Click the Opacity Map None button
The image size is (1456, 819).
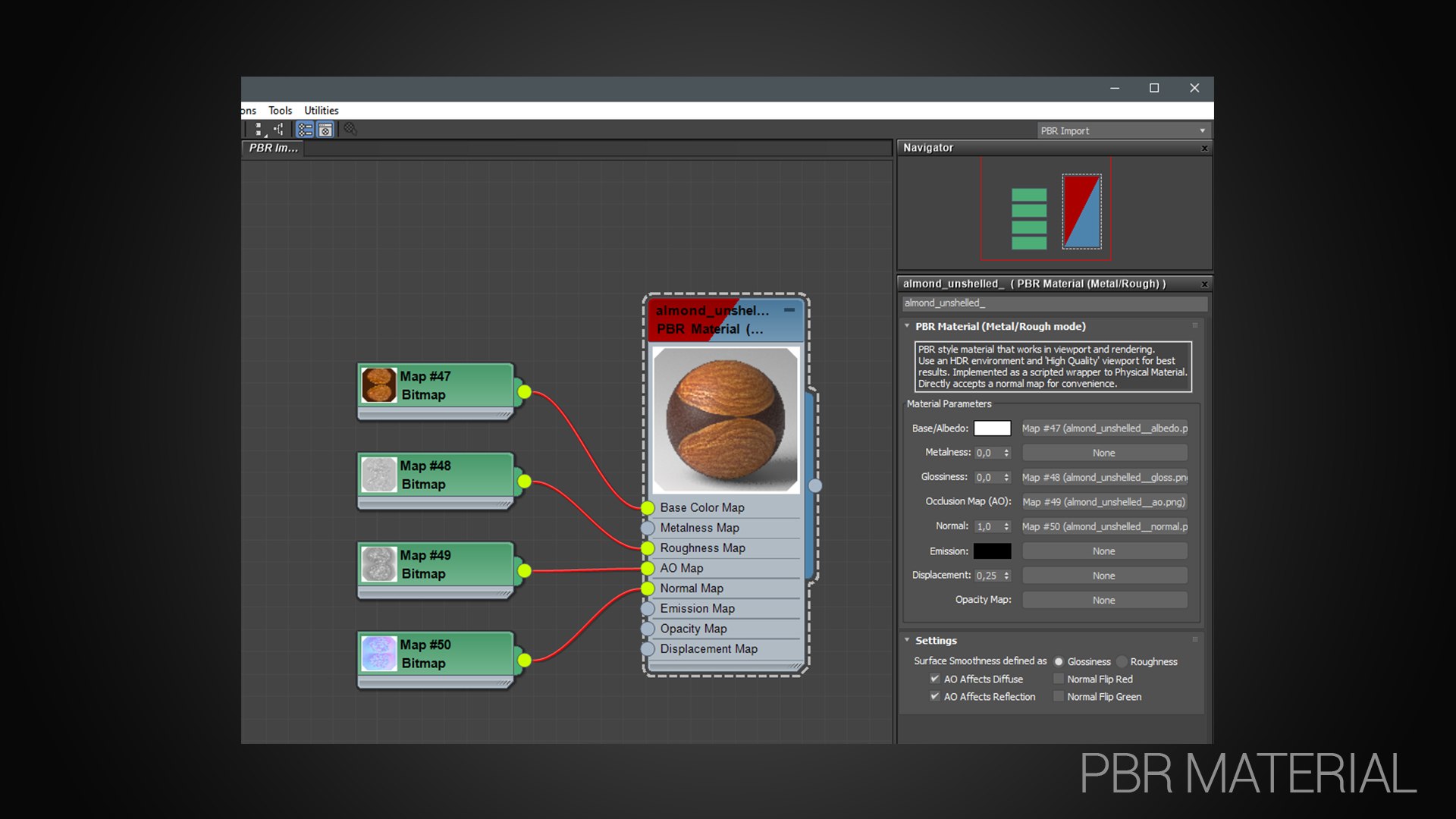coord(1104,600)
